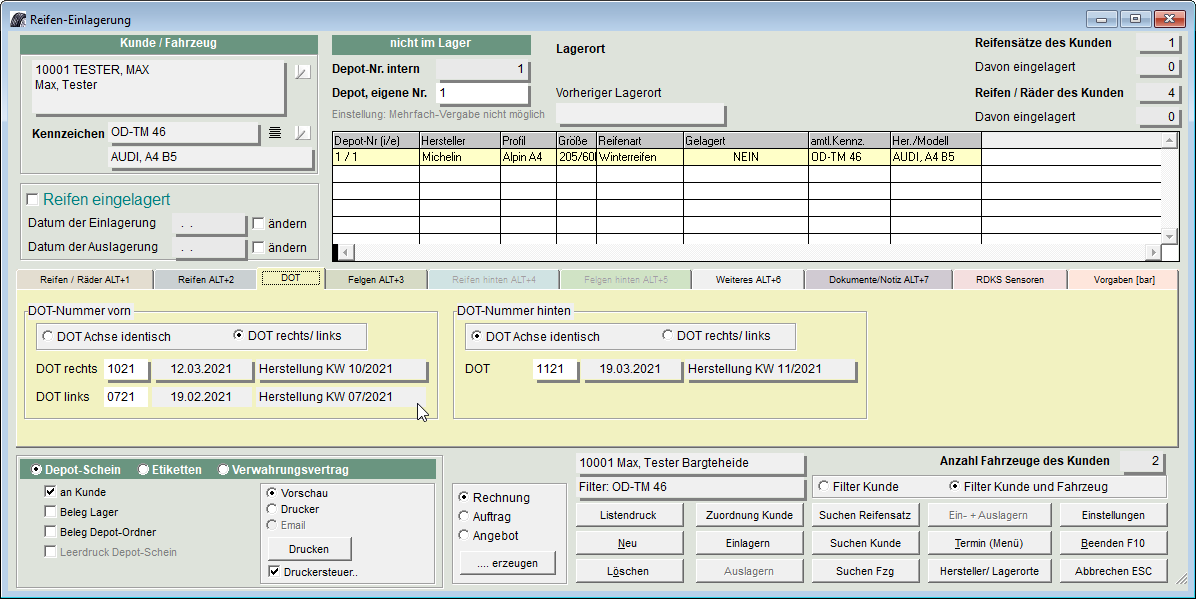Click Suchen Kunde button
The width and height of the screenshot is (1196, 599).
point(865,543)
